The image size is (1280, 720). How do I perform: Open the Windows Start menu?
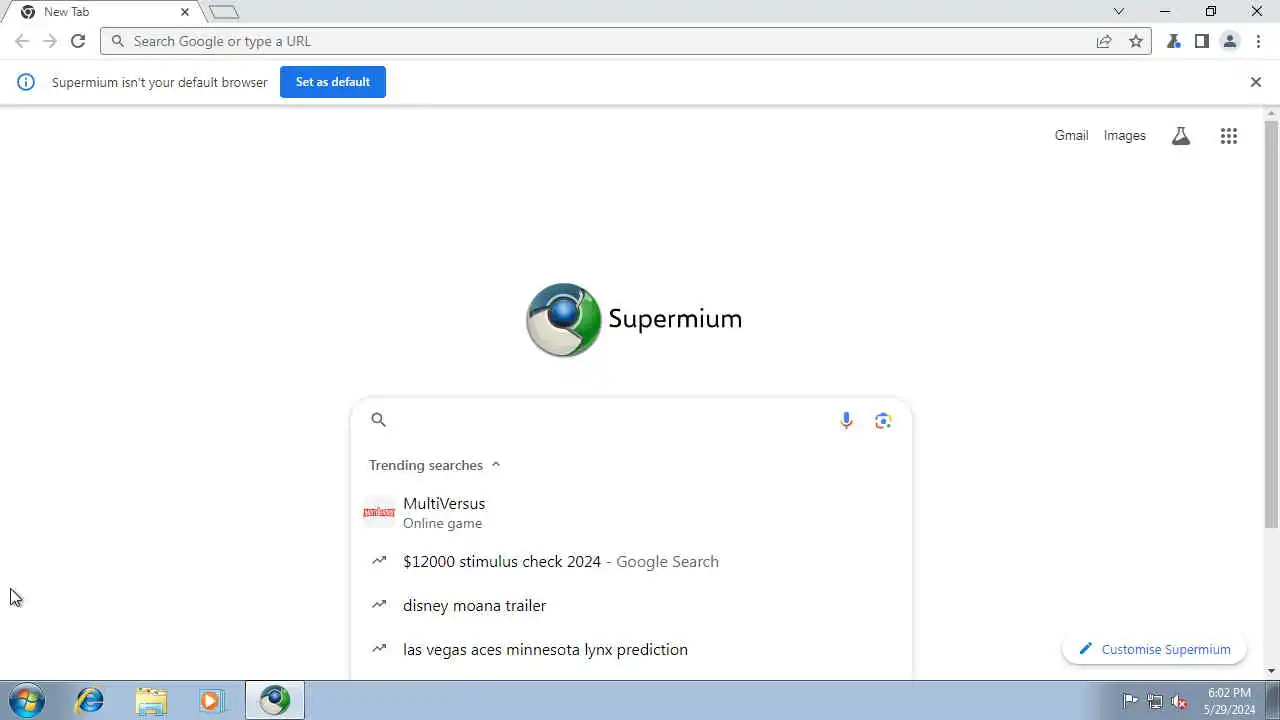pyautogui.click(x=27, y=701)
